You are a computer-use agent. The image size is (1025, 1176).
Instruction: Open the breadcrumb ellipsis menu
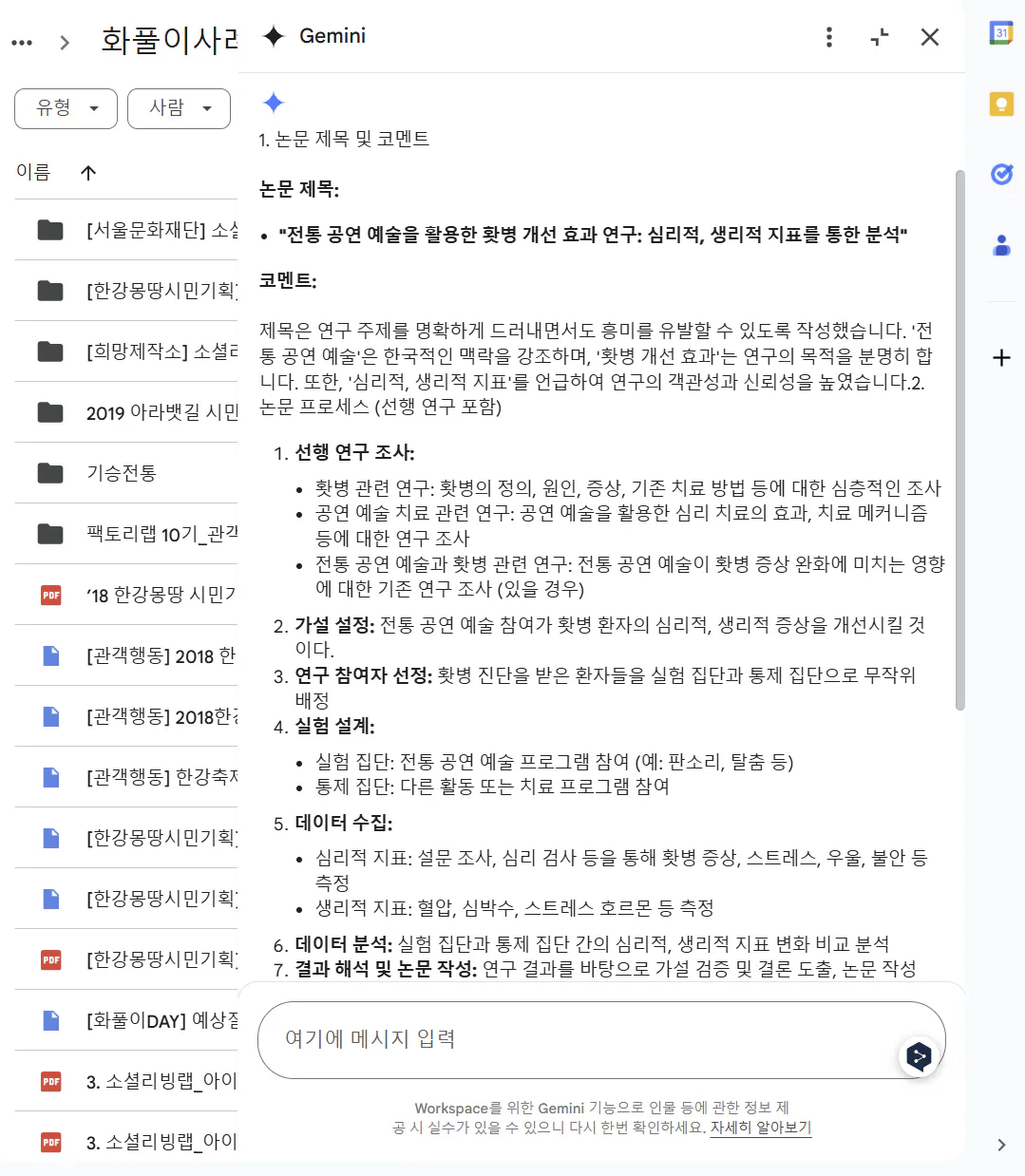(x=22, y=42)
